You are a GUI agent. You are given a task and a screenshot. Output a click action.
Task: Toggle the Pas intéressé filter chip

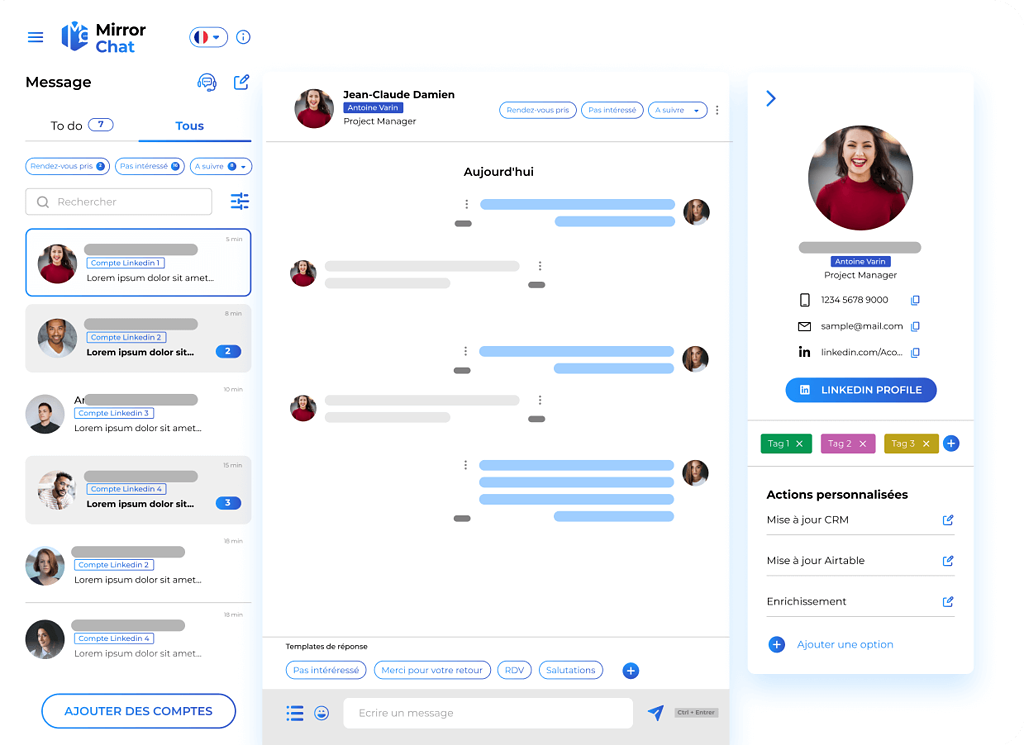click(x=148, y=166)
